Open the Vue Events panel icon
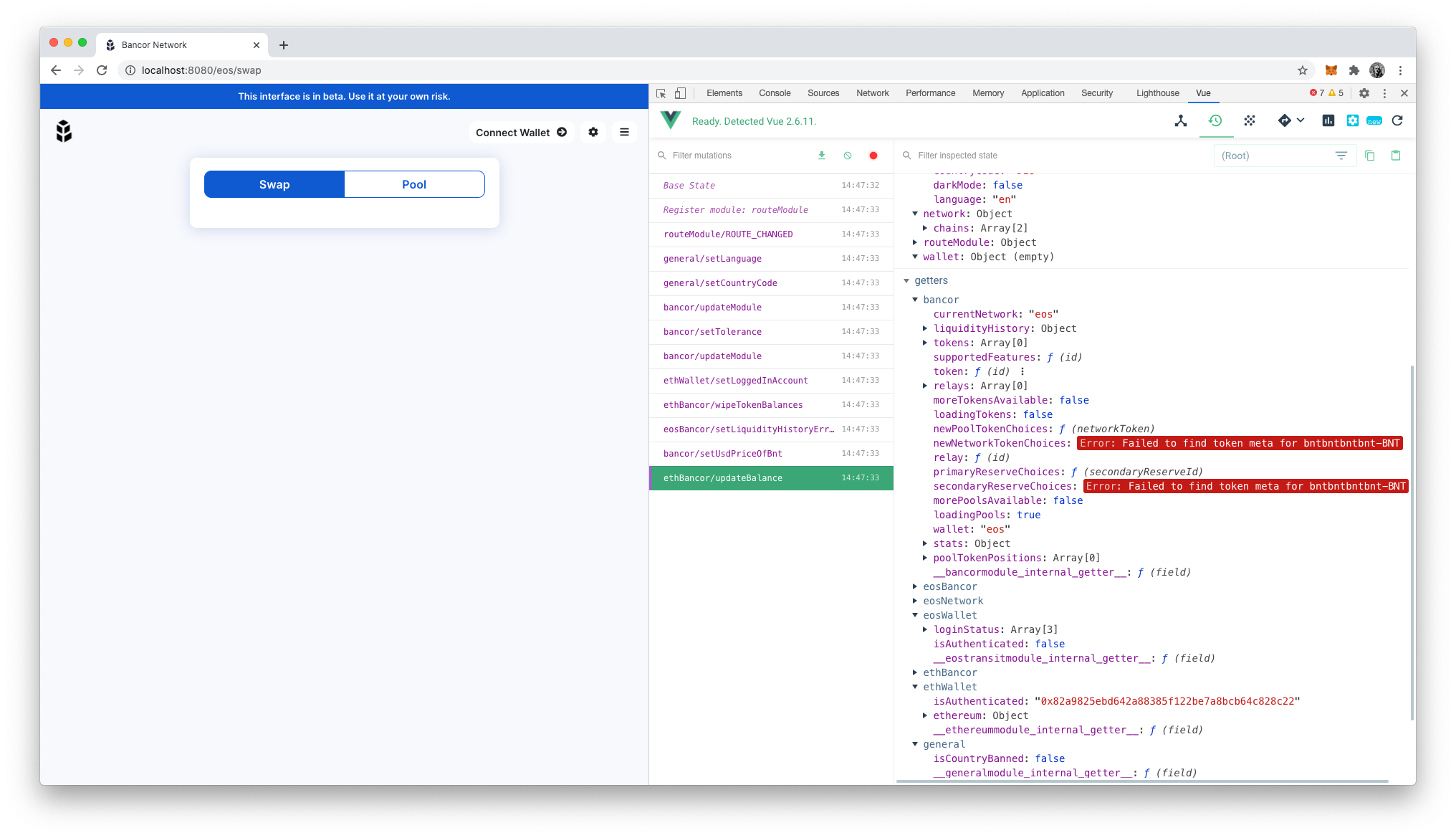Screen dimensions: 1456x838 pyautogui.click(x=1250, y=120)
